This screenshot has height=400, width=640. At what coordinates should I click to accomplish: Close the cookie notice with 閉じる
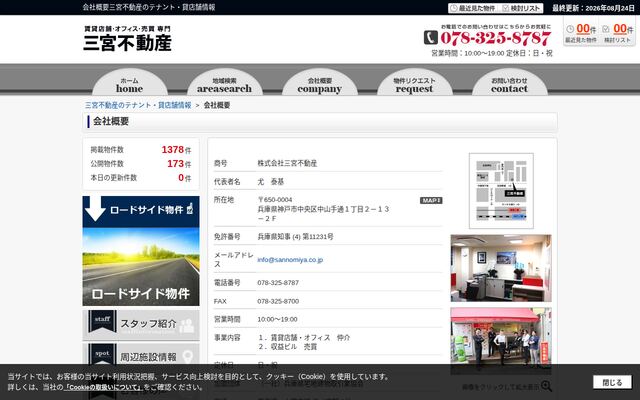coord(612,382)
